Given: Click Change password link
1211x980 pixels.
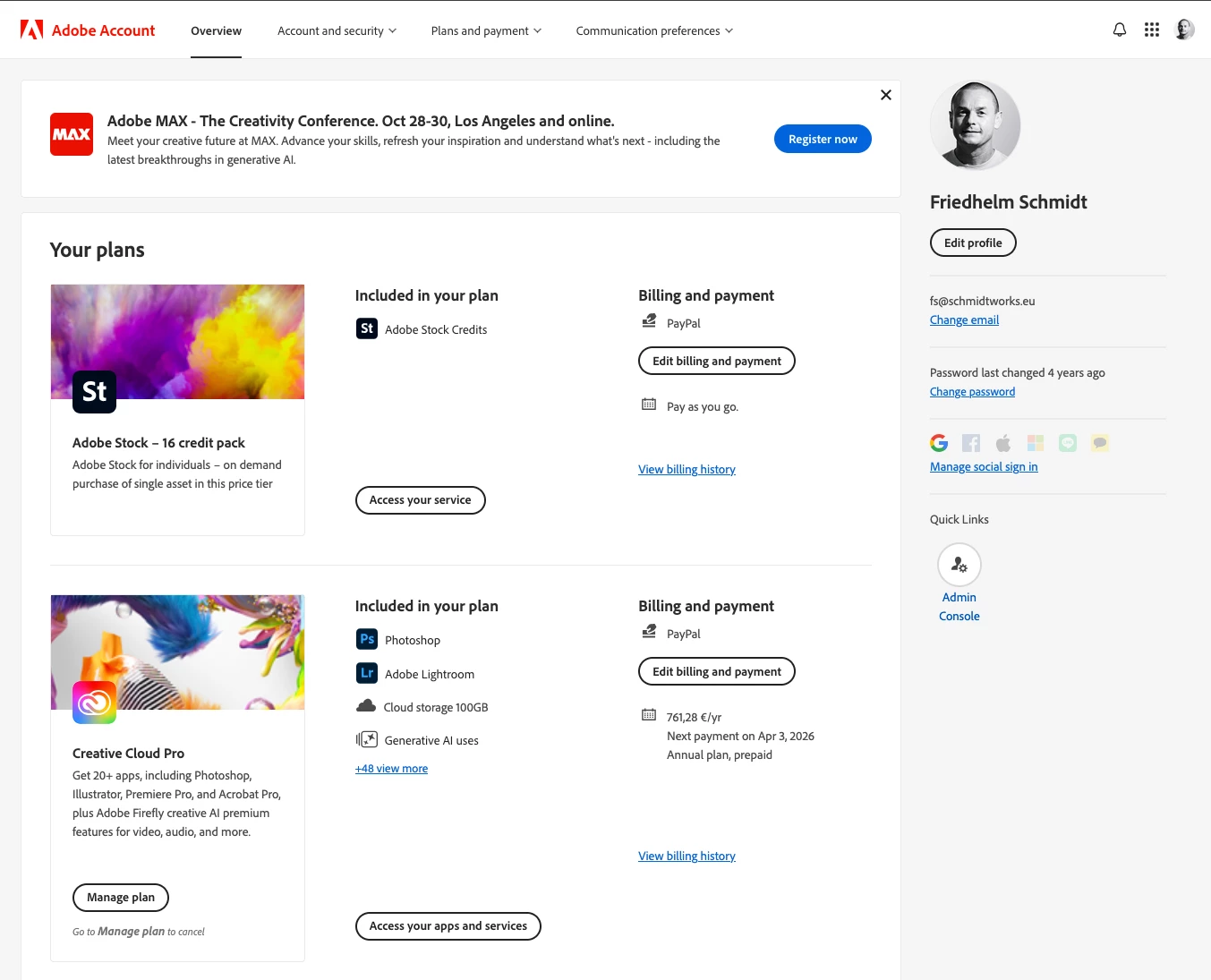Looking at the screenshot, I should [972, 392].
